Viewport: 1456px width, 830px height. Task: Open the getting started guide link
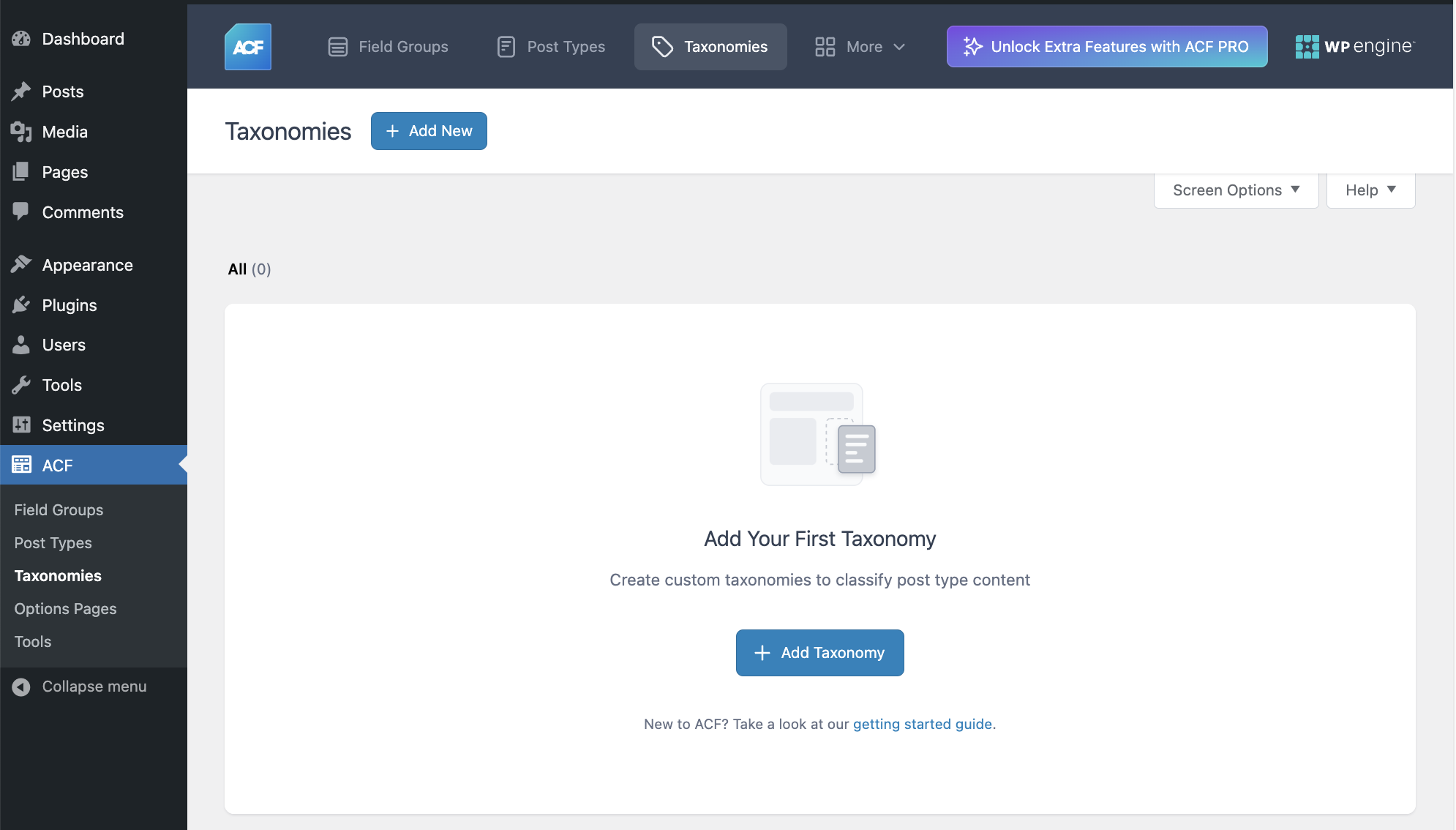point(923,724)
